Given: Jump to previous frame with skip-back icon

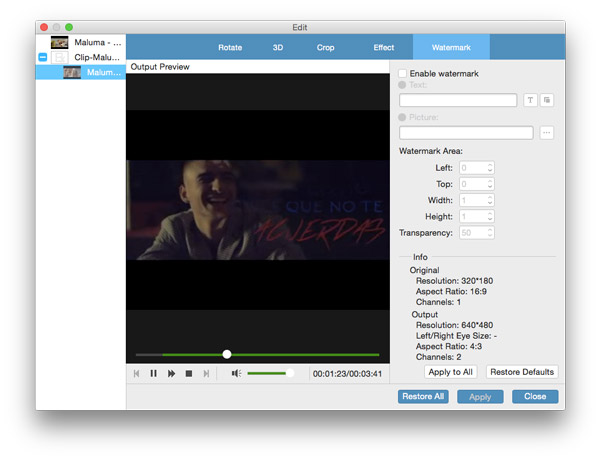Looking at the screenshot, I should point(137,374).
